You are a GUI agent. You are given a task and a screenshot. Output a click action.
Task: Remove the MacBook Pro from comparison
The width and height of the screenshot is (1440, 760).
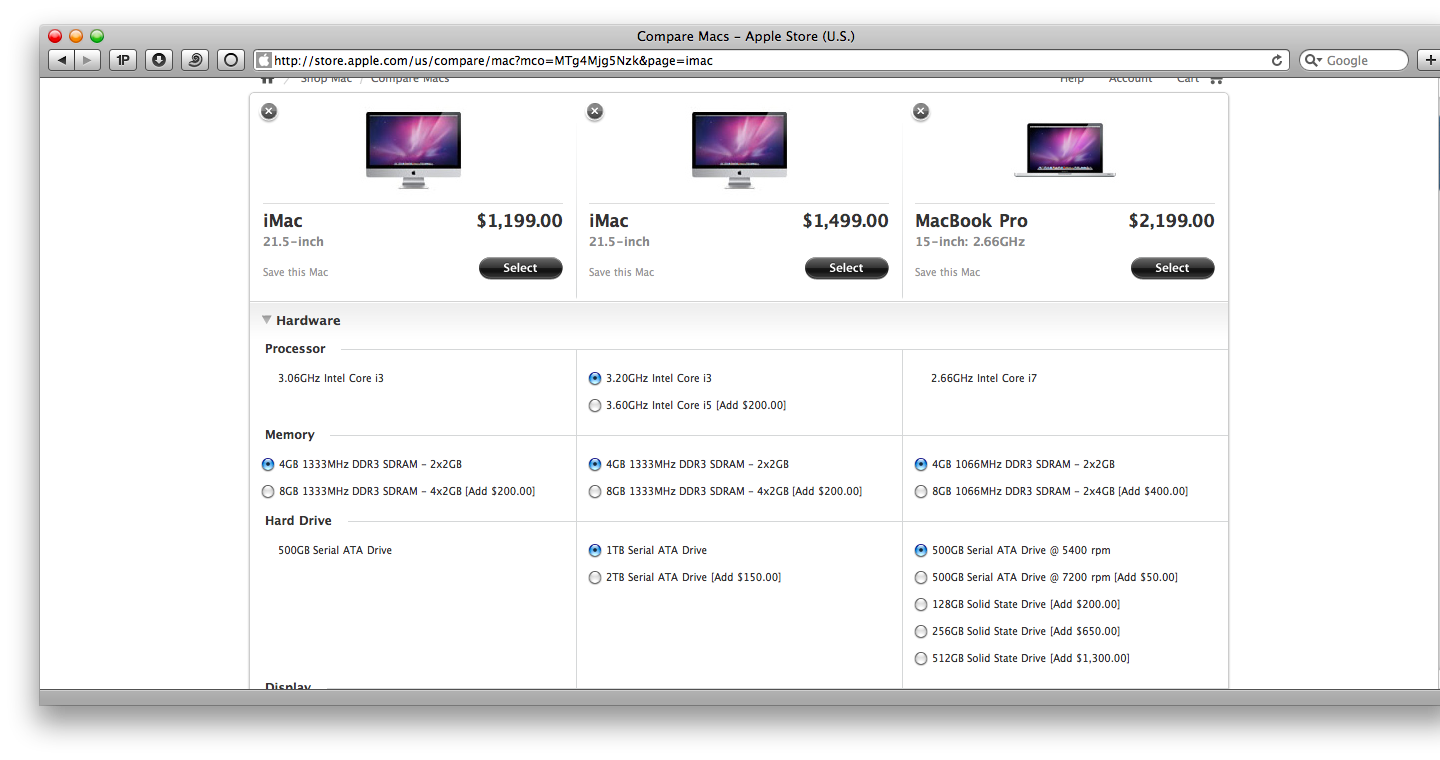(x=921, y=111)
